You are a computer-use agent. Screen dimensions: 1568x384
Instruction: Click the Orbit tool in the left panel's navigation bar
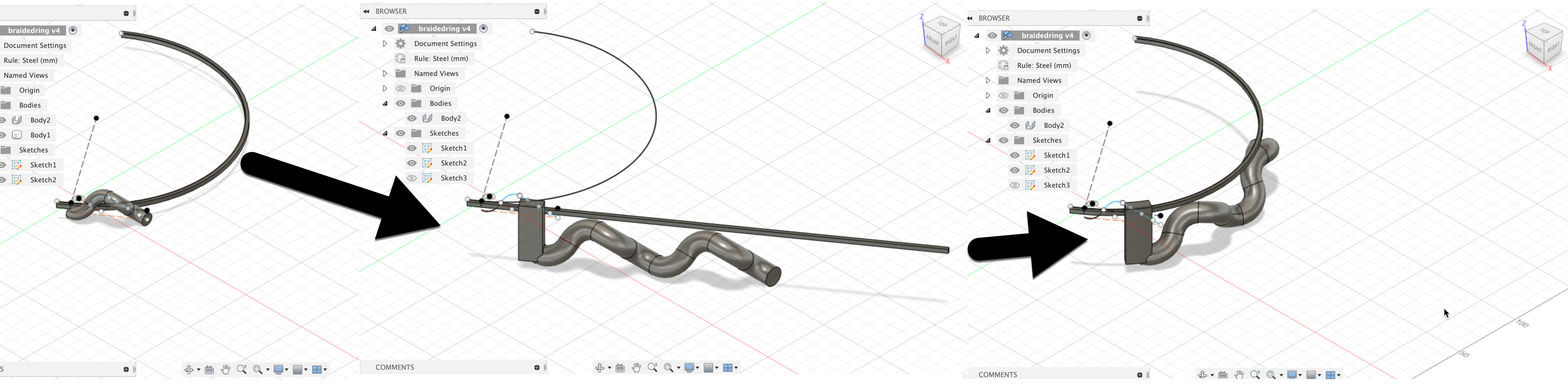(x=189, y=369)
